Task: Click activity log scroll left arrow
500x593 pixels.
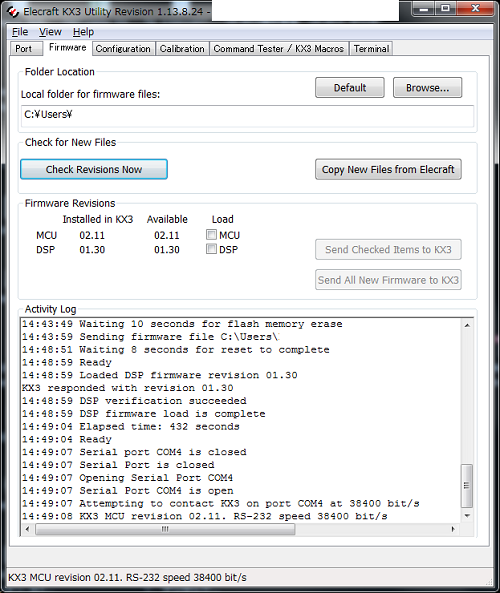Action: pos(27,529)
